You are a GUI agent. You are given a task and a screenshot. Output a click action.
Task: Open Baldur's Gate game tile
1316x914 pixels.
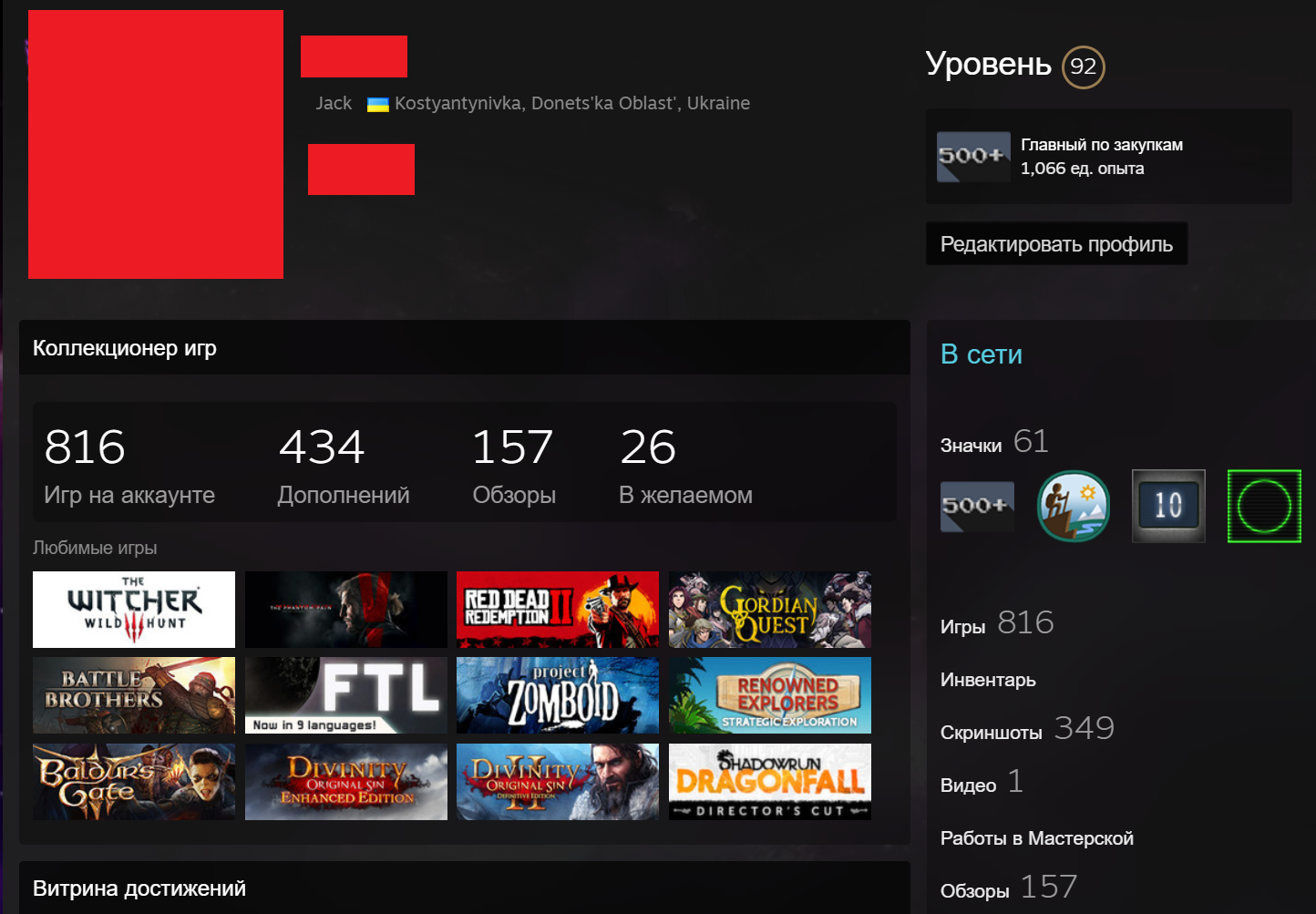[134, 782]
